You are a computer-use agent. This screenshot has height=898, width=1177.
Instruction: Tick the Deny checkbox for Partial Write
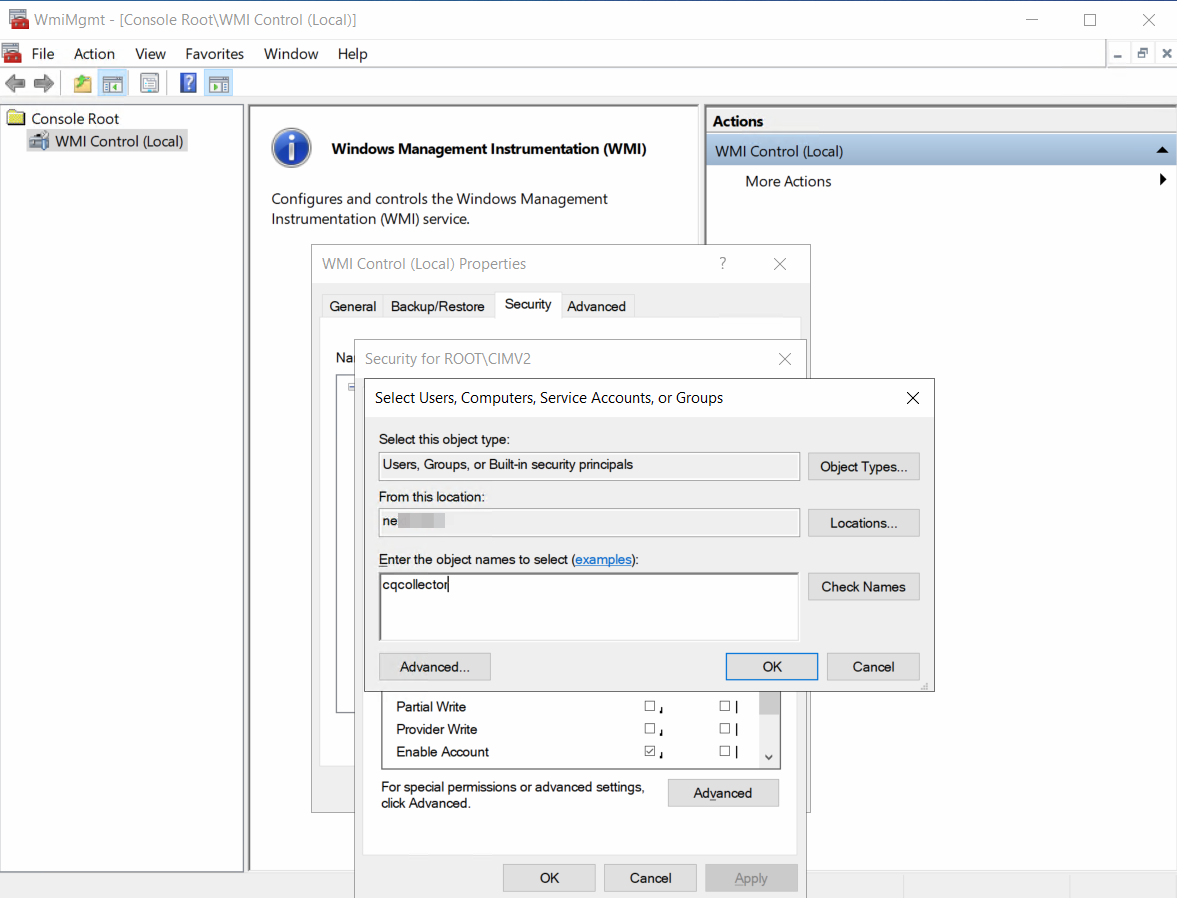[x=724, y=707]
